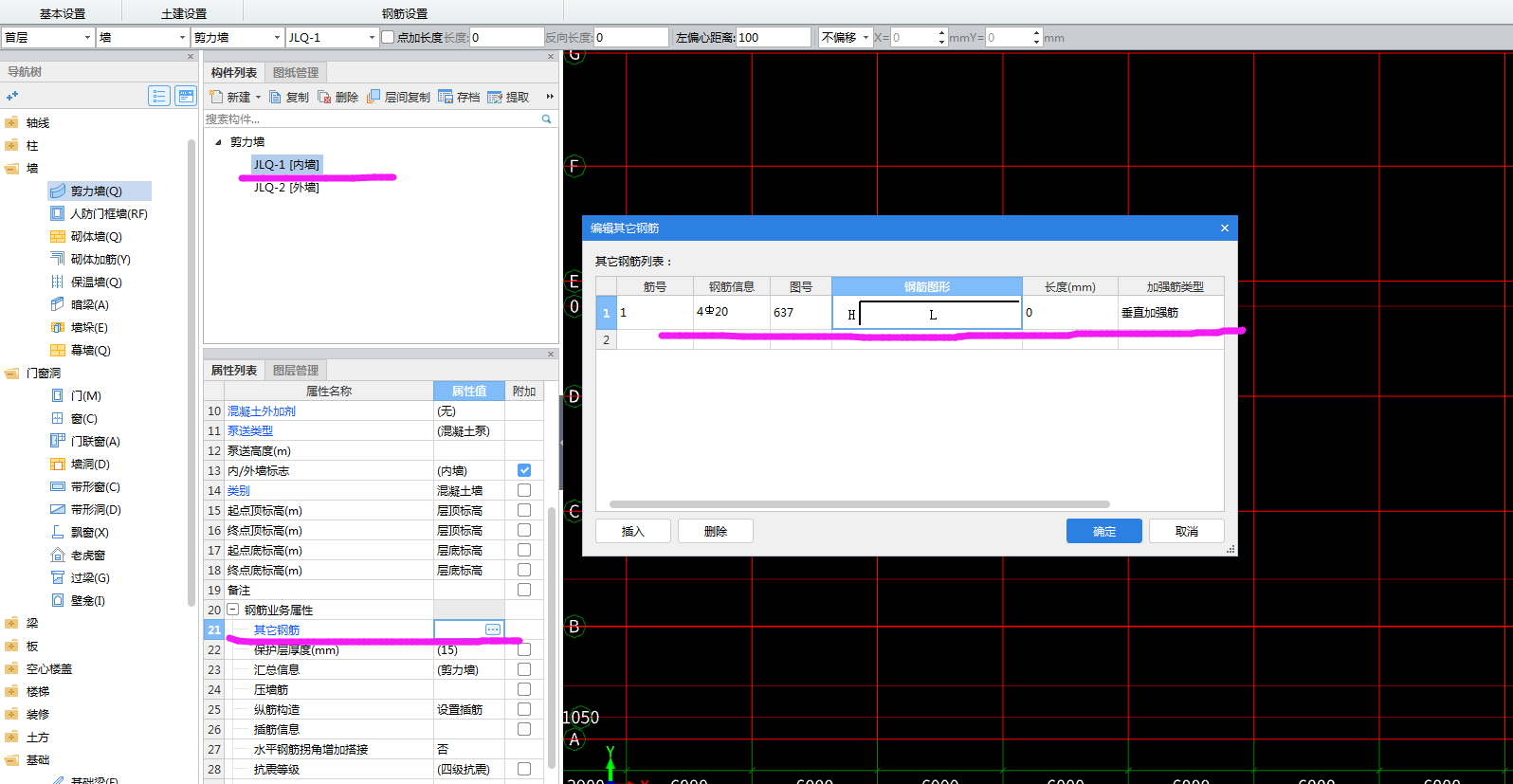This screenshot has height=784, width=1513.
Task: Check the 终点底标高(m) 附加 checkbox
Action: 524,570
